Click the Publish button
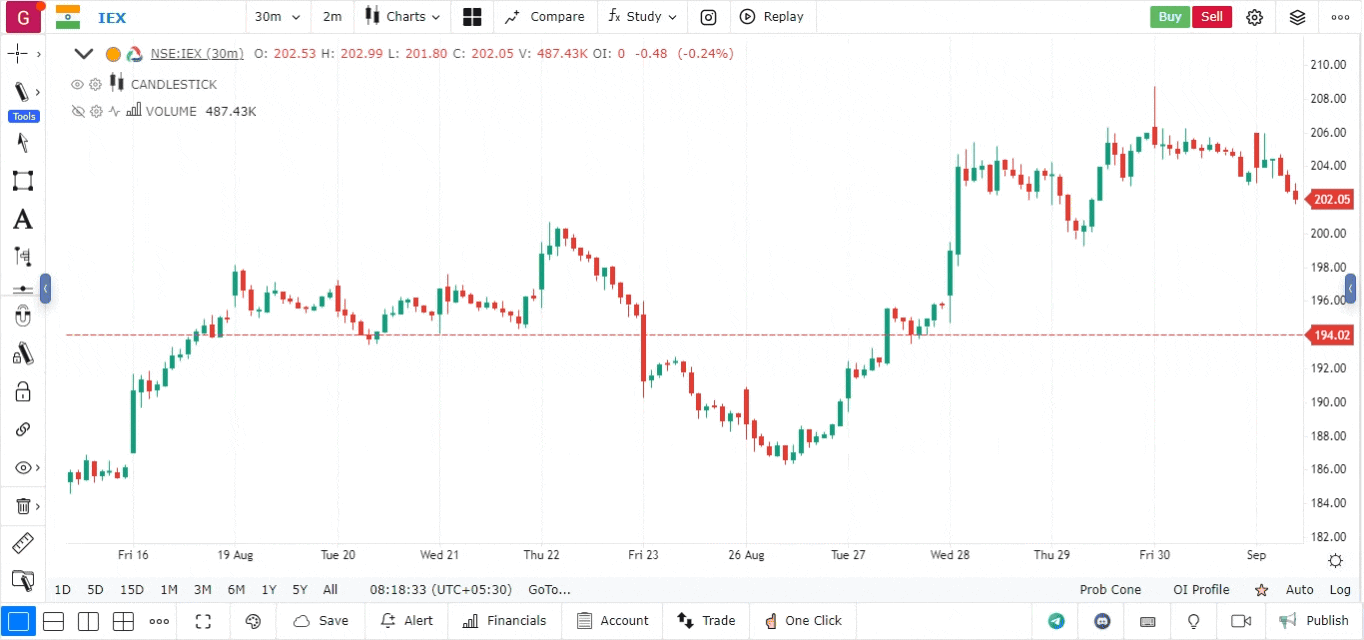1364x640 pixels. click(1314, 621)
